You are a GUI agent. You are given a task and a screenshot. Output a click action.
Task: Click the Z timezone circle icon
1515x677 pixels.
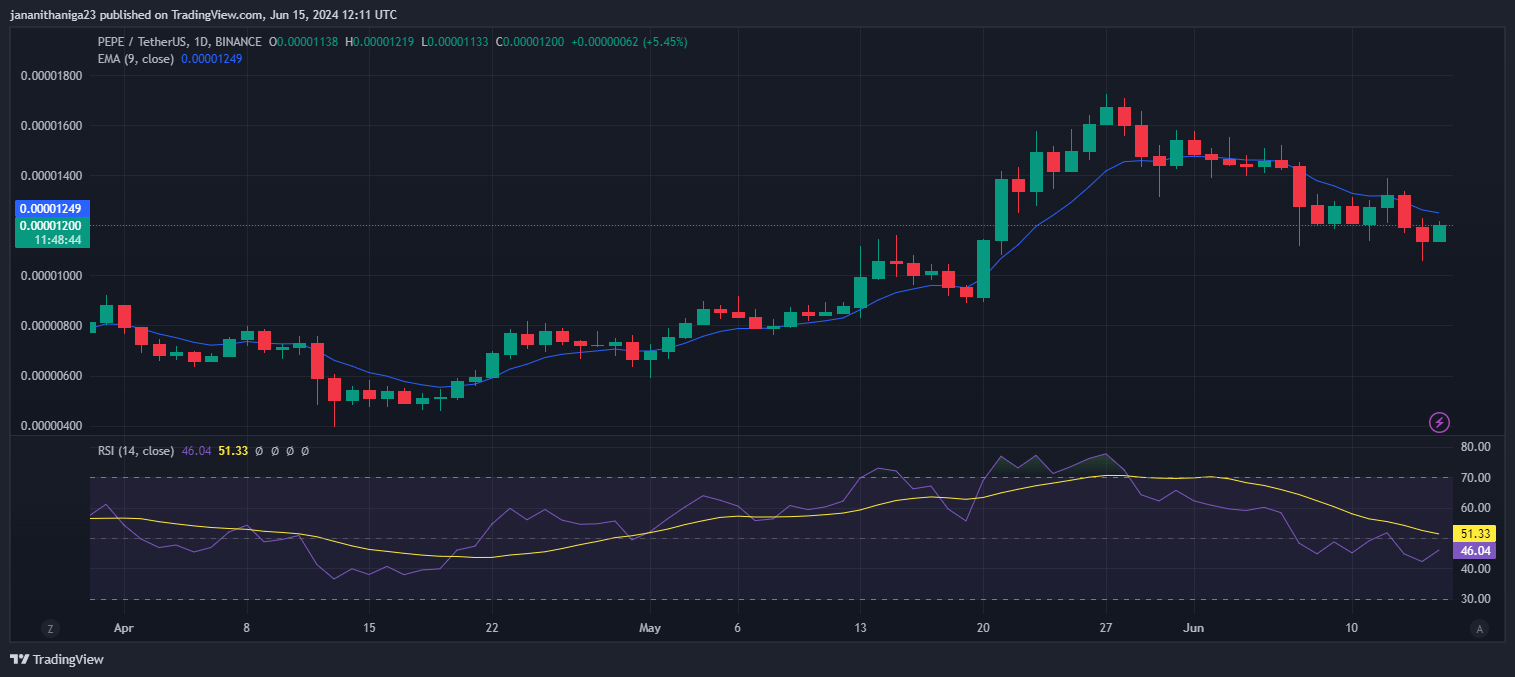(x=48, y=629)
